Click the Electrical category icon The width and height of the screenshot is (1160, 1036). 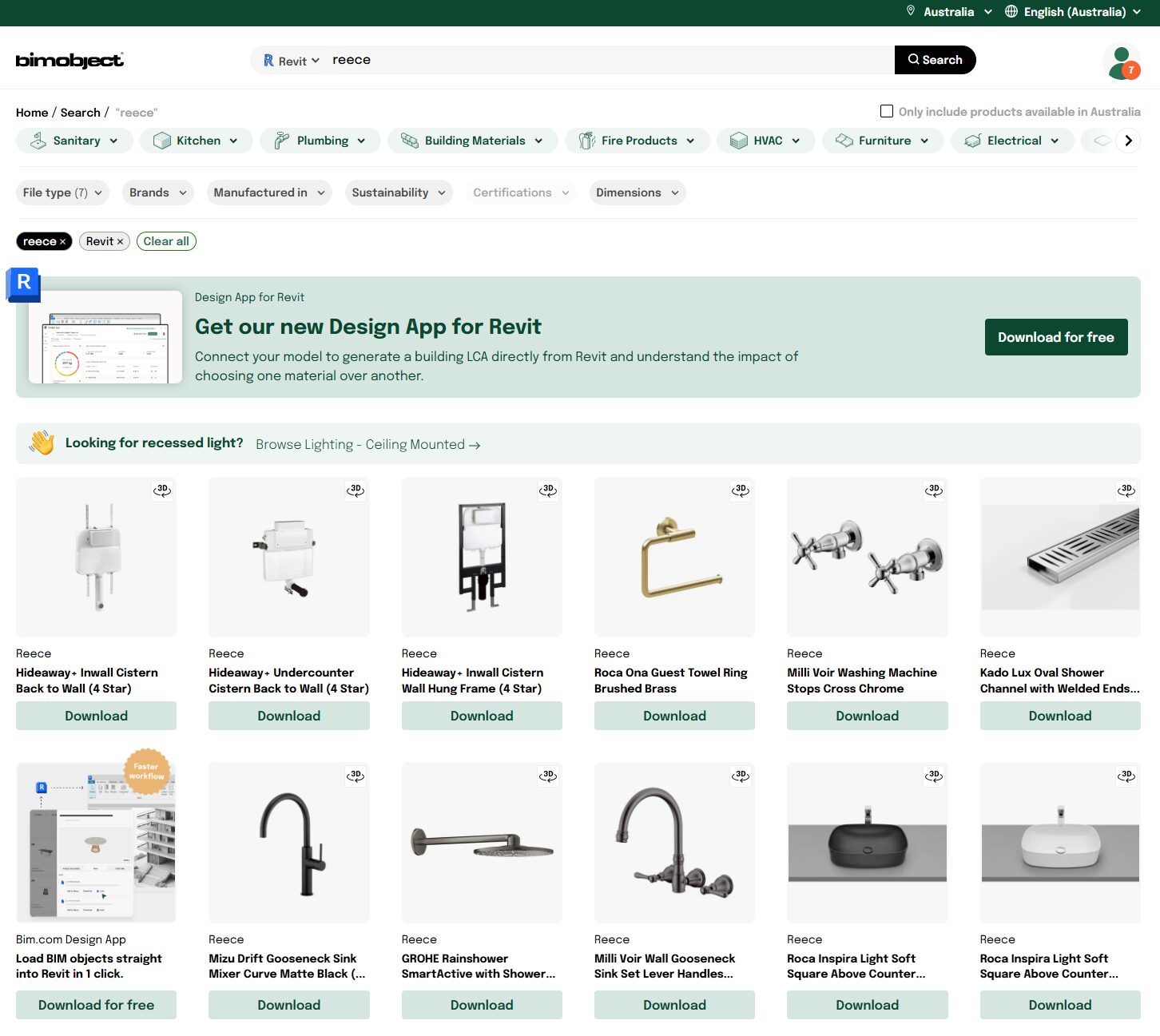click(x=973, y=141)
